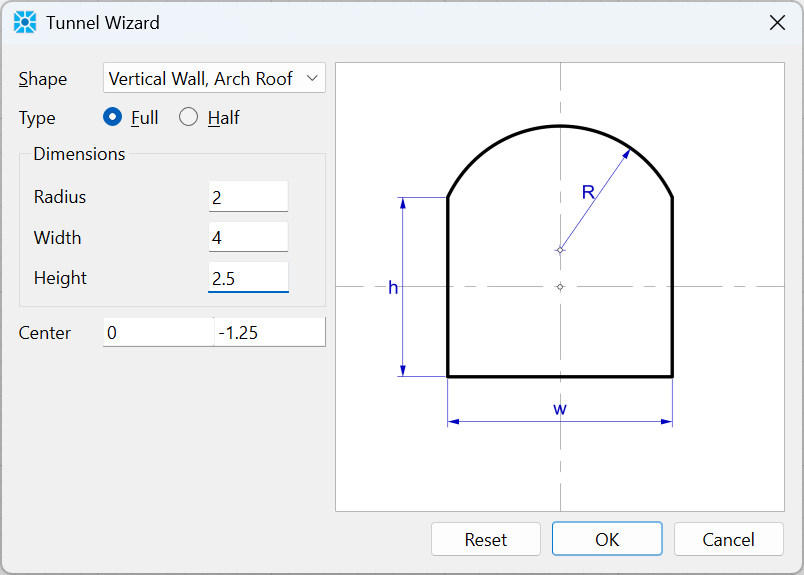Image resolution: width=804 pixels, height=575 pixels.
Task: Click the Height label text
Action: (60, 278)
